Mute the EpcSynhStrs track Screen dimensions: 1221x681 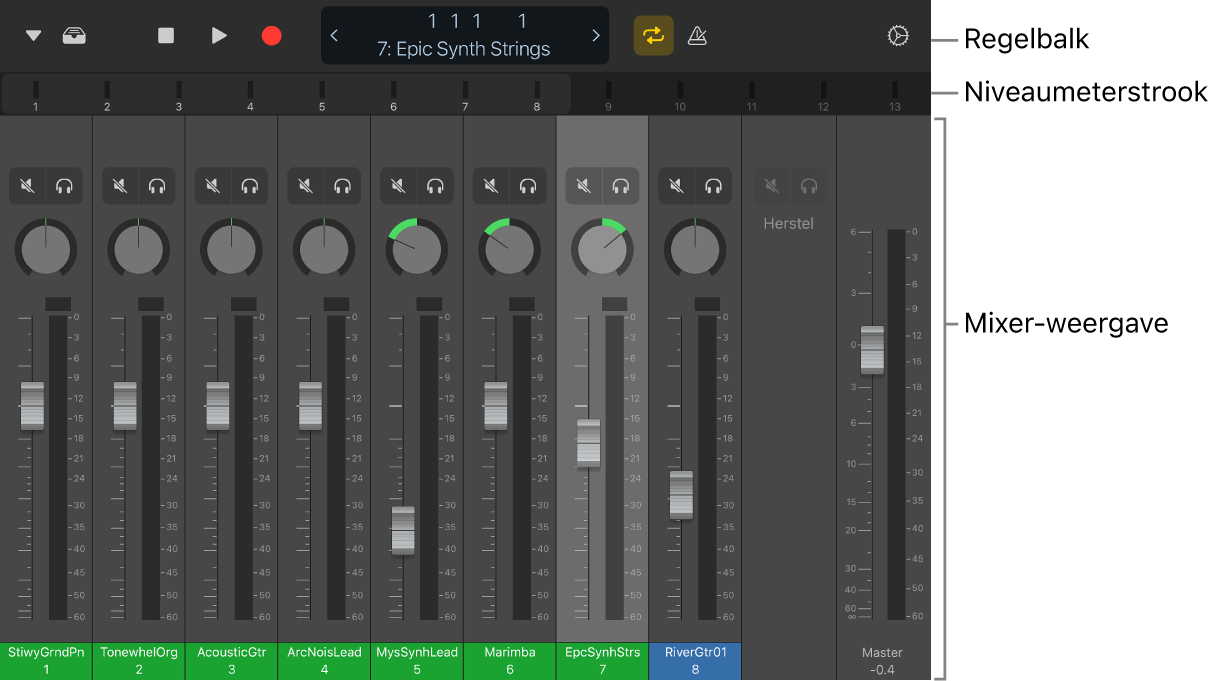pos(584,185)
